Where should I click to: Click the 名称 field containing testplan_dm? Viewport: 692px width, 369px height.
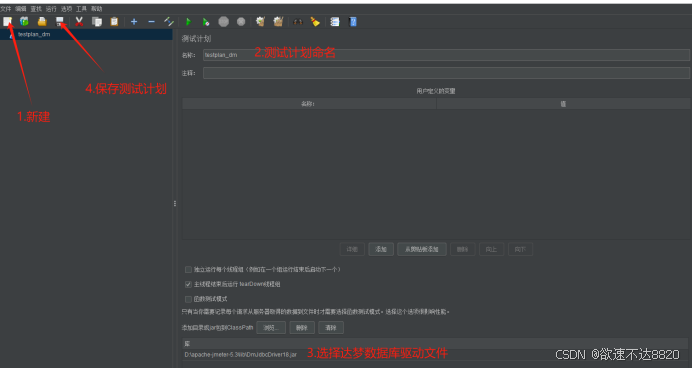pos(446,55)
